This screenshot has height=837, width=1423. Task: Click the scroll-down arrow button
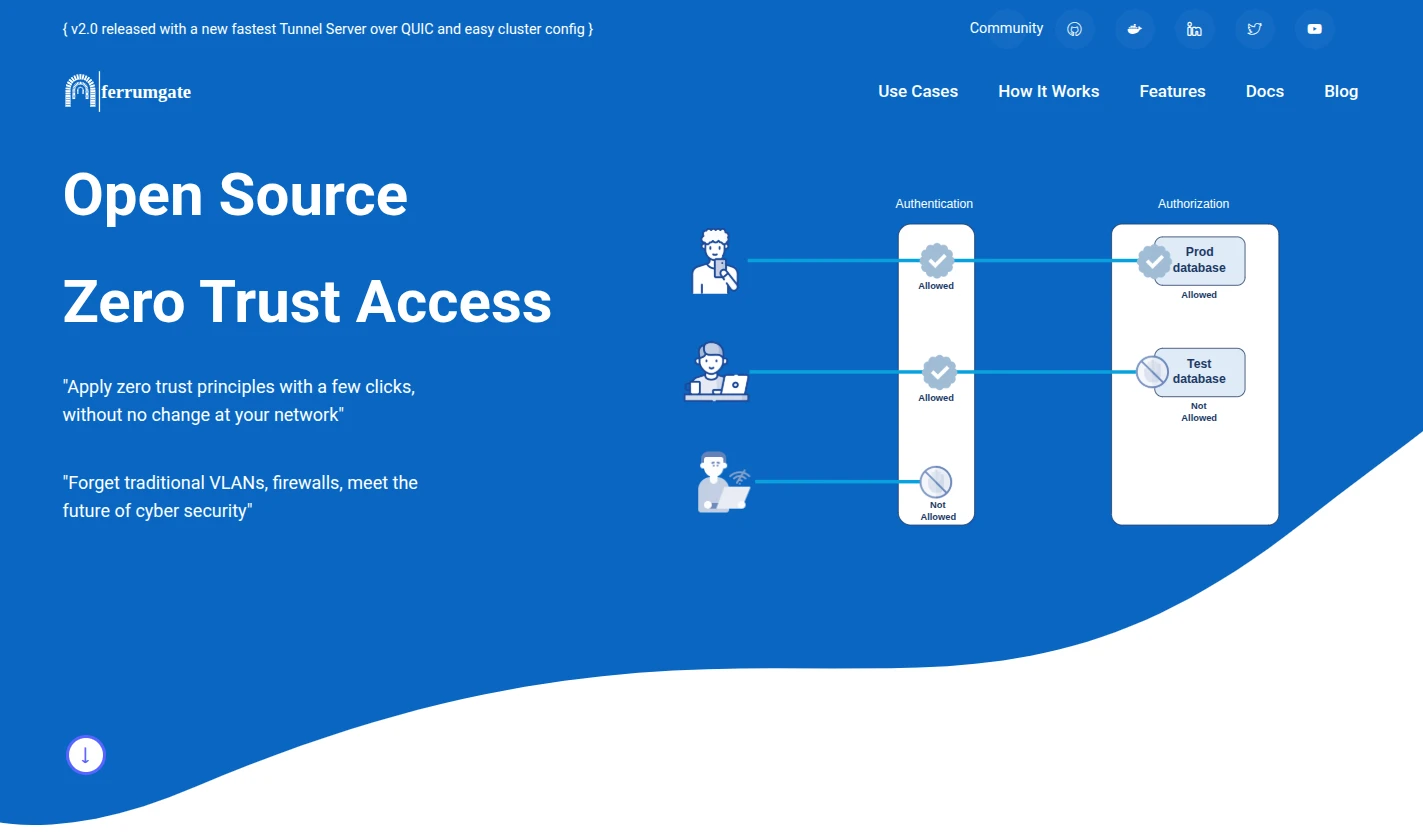(86, 755)
